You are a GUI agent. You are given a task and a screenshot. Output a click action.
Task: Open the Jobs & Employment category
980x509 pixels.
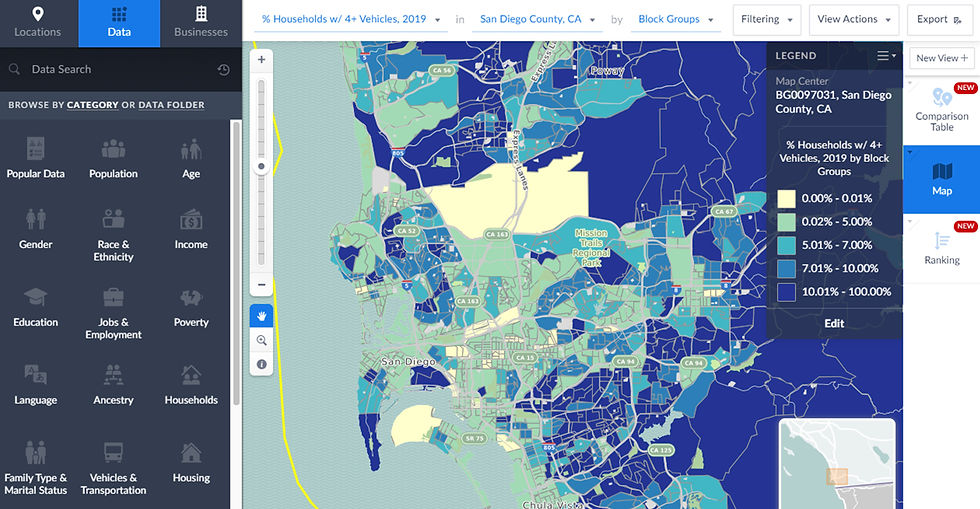(113, 313)
